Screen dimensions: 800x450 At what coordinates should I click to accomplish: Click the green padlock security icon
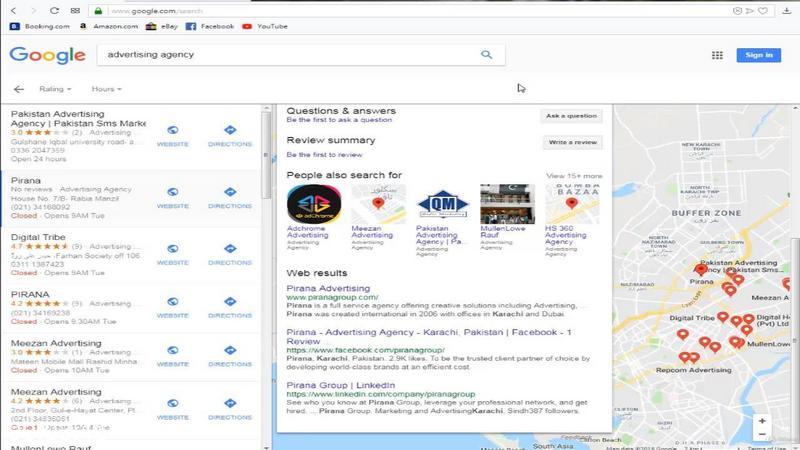(x=98, y=11)
